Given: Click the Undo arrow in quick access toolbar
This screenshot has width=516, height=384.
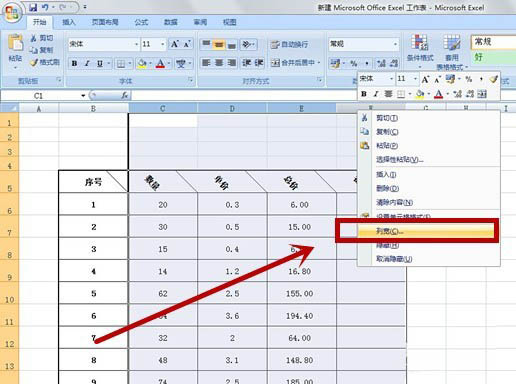Looking at the screenshot, I should [45, 7].
